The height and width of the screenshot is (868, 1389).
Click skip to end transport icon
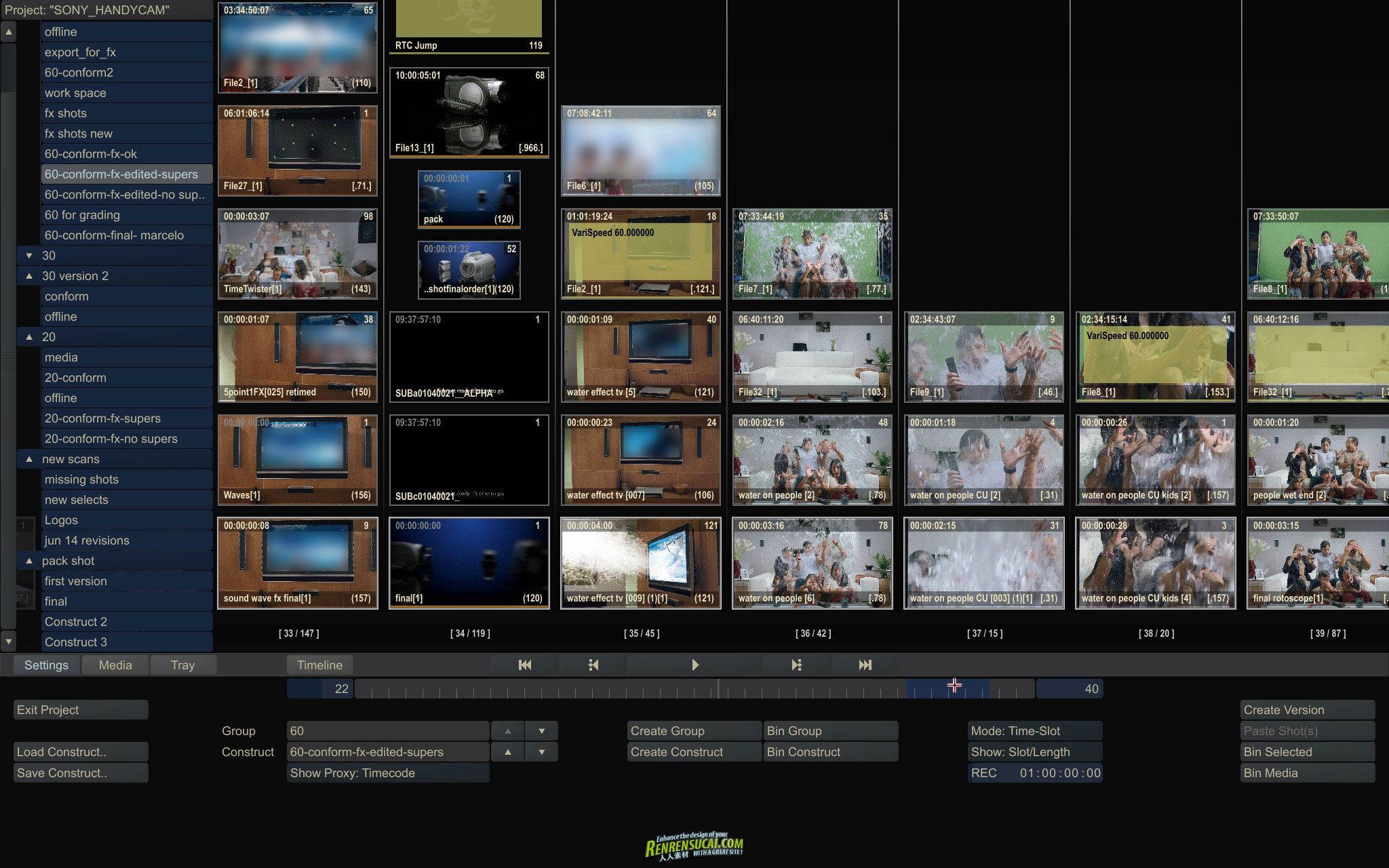(863, 664)
